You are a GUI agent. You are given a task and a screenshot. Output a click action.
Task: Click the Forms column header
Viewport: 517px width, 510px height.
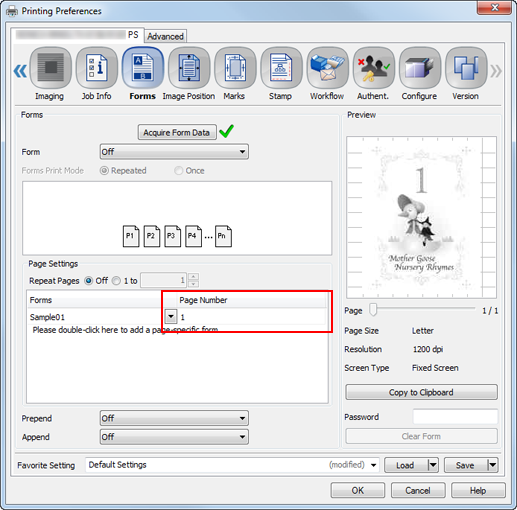tap(102, 300)
